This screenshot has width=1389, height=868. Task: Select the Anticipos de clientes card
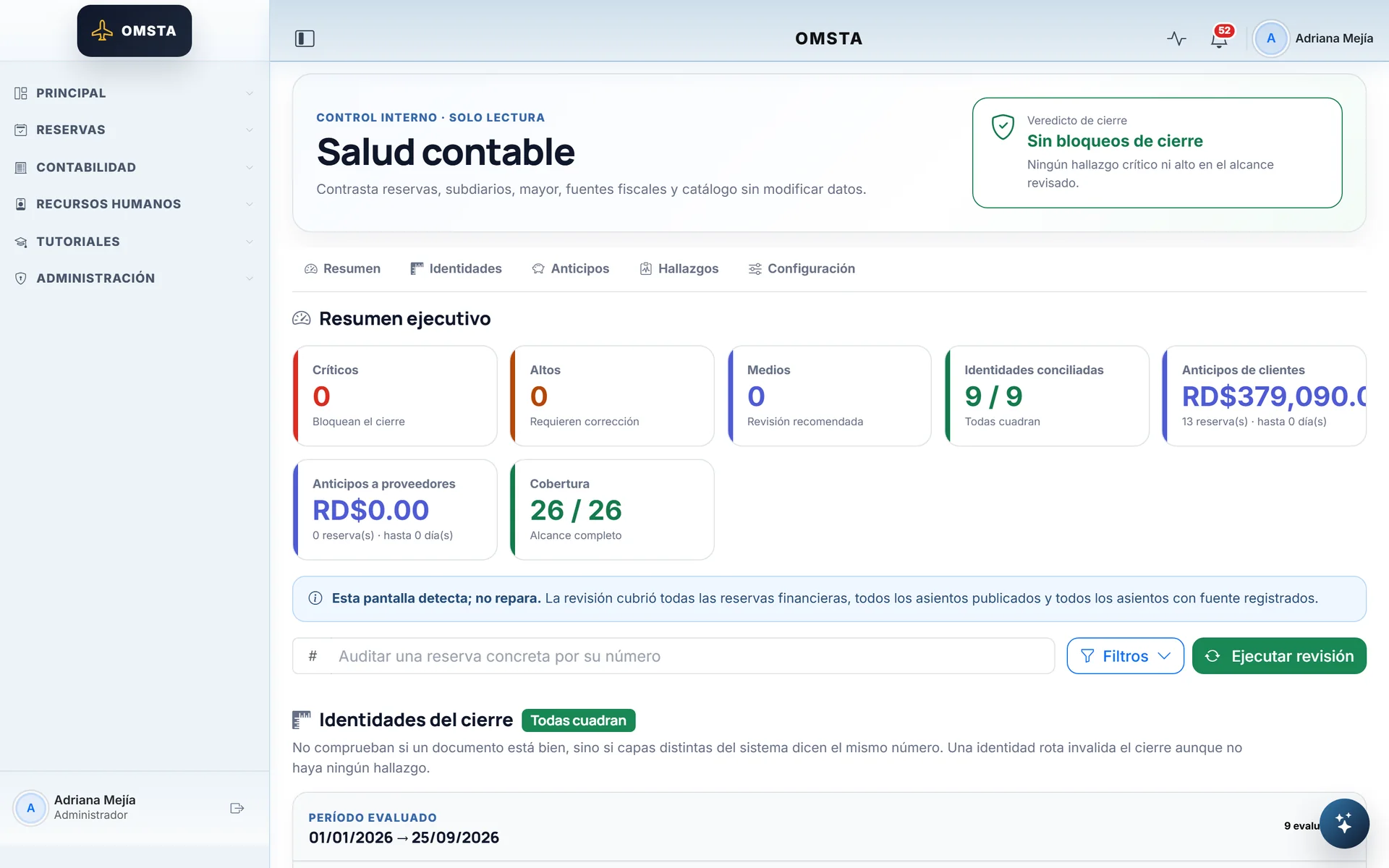point(1264,396)
